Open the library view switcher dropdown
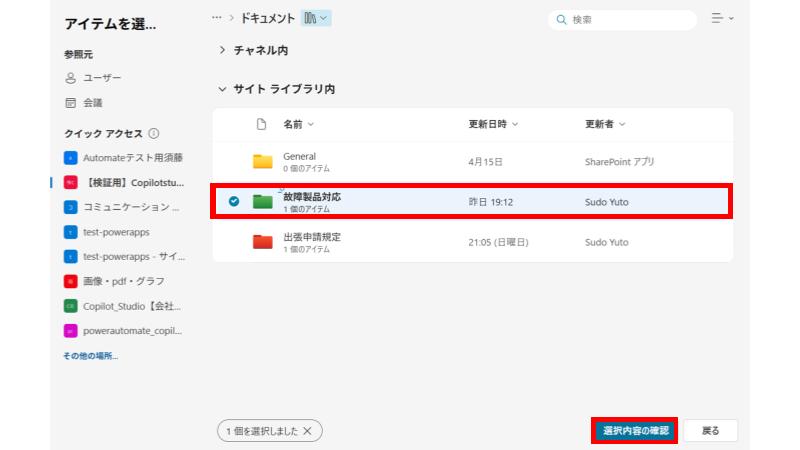800x450 pixels. pos(316,18)
